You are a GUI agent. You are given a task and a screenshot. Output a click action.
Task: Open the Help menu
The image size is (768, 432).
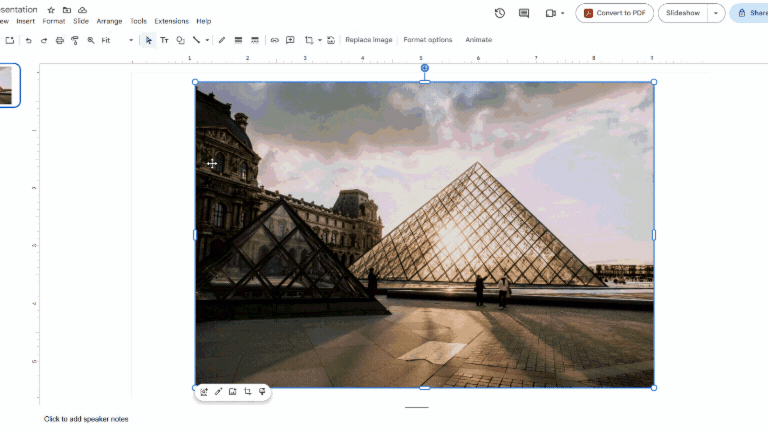(204, 21)
